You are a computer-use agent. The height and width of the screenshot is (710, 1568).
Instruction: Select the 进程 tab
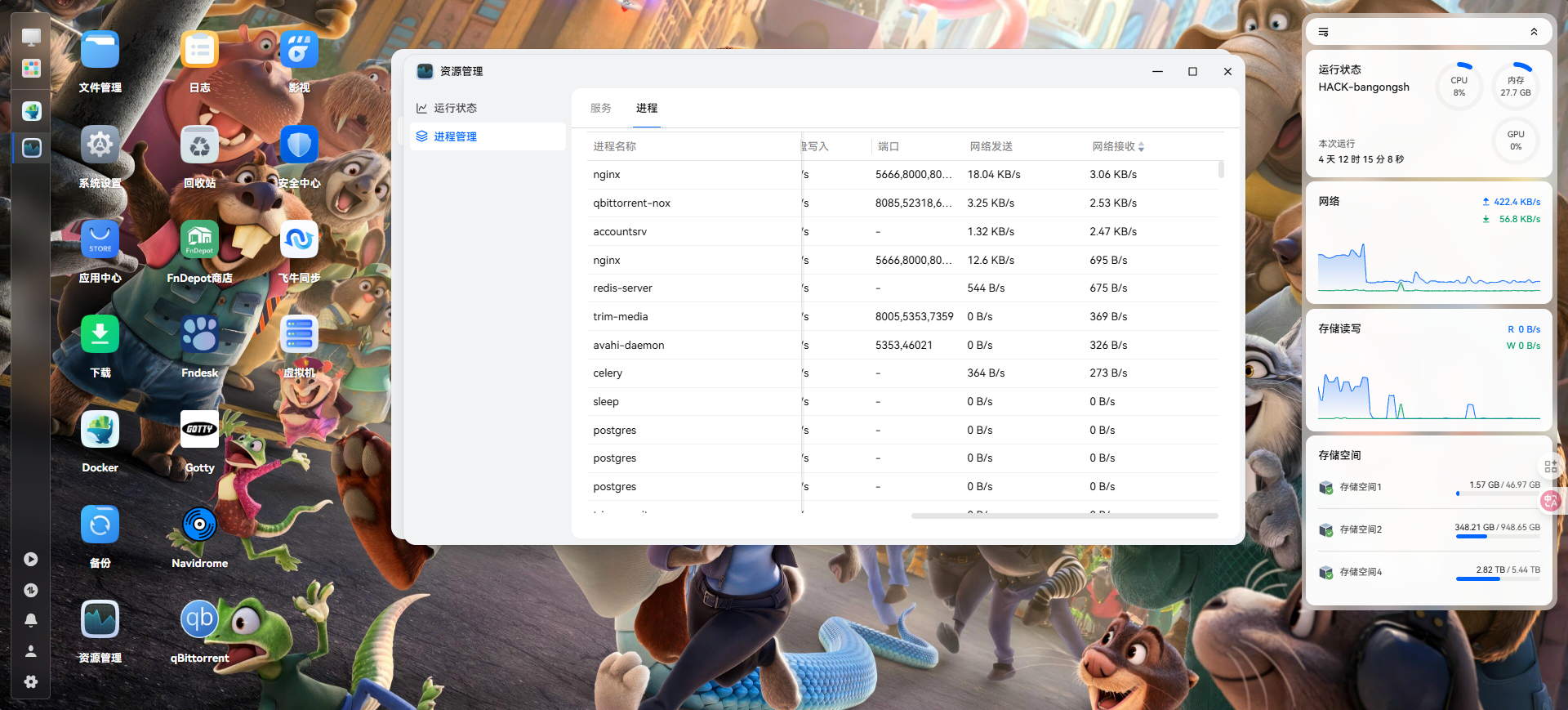pos(647,108)
